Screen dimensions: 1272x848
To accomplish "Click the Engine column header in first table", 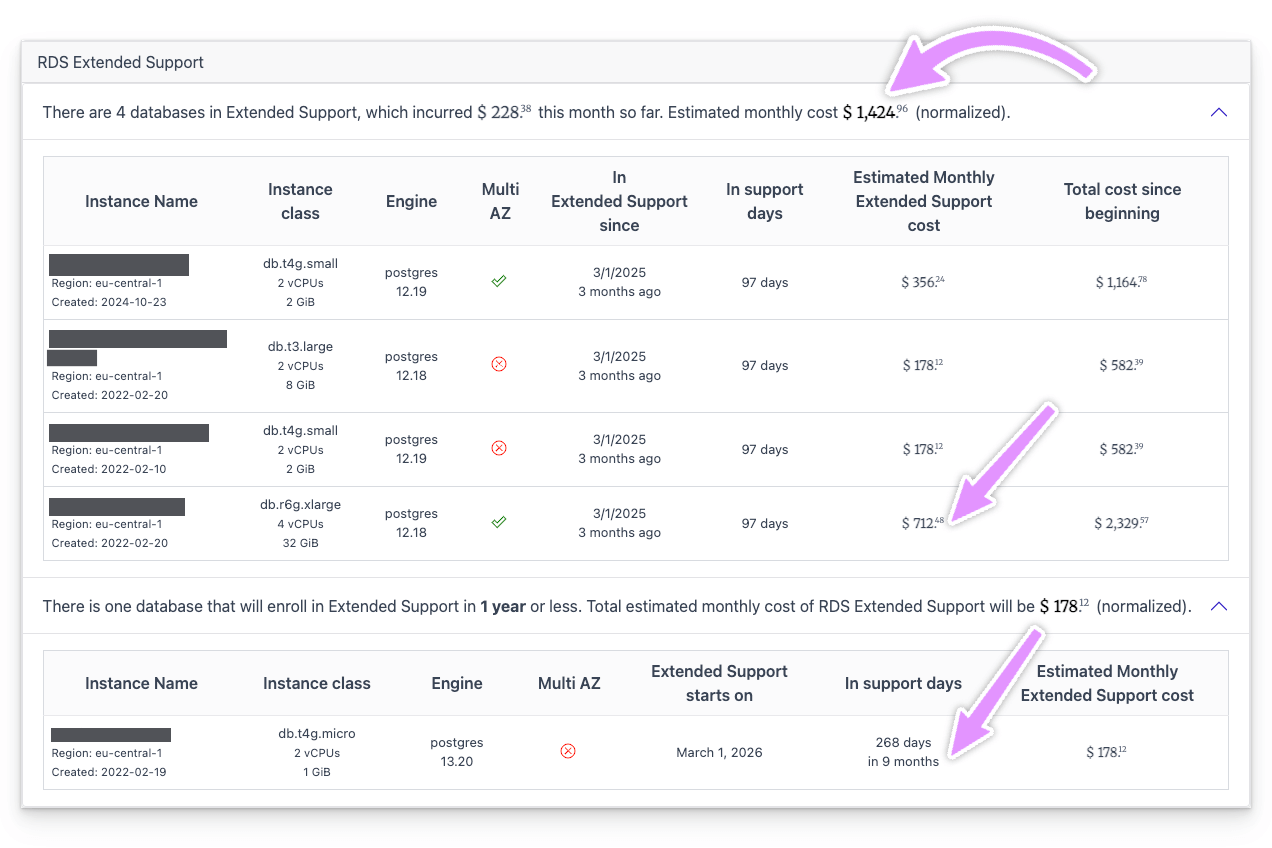I will pos(411,201).
